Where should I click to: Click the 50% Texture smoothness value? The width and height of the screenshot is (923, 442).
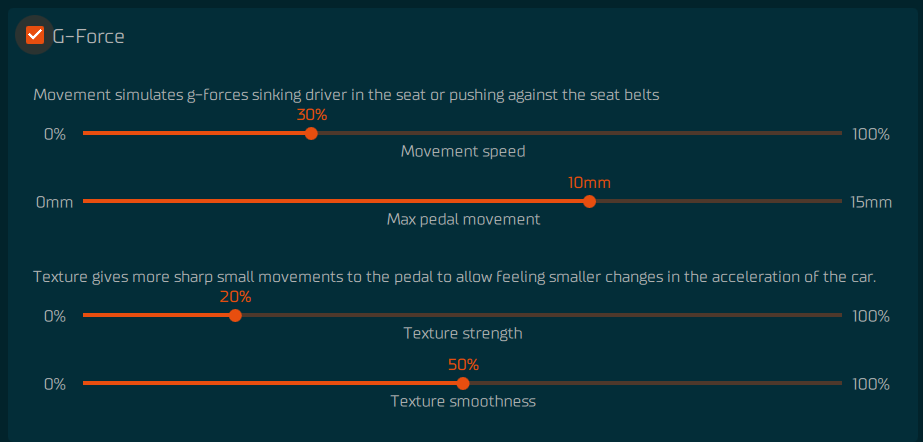pyautogui.click(x=463, y=365)
